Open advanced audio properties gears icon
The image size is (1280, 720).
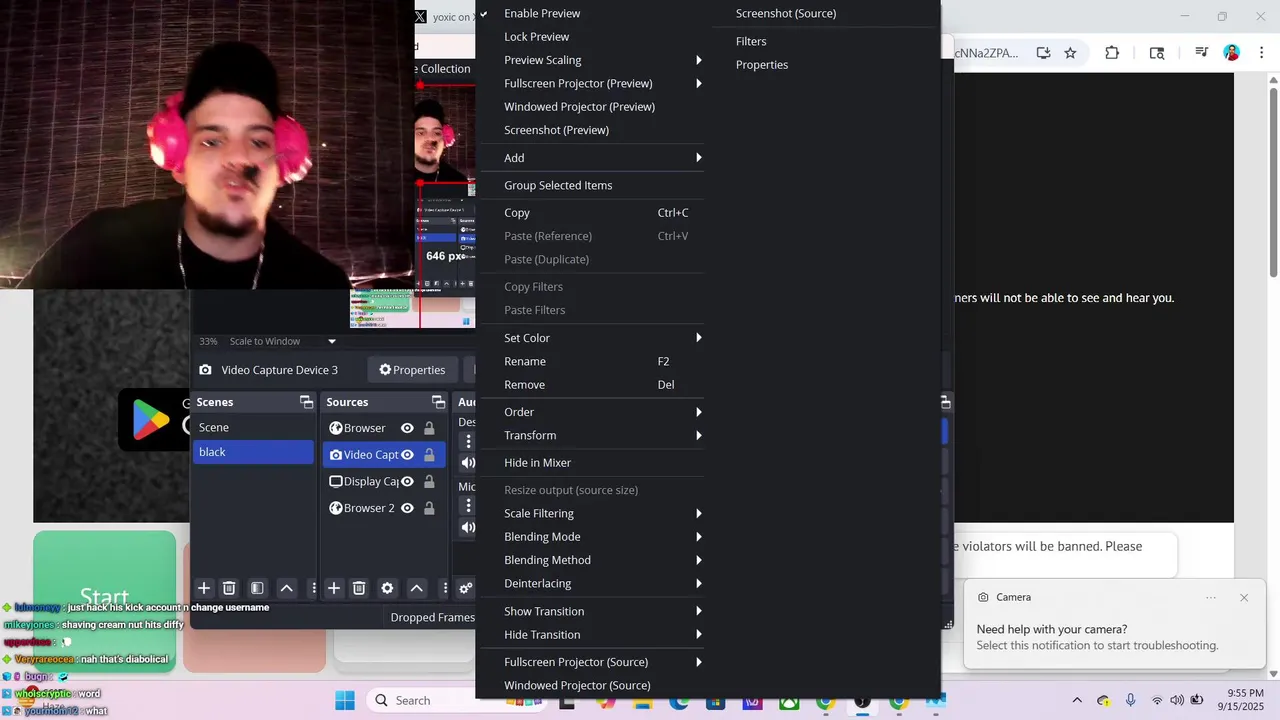tap(465, 588)
